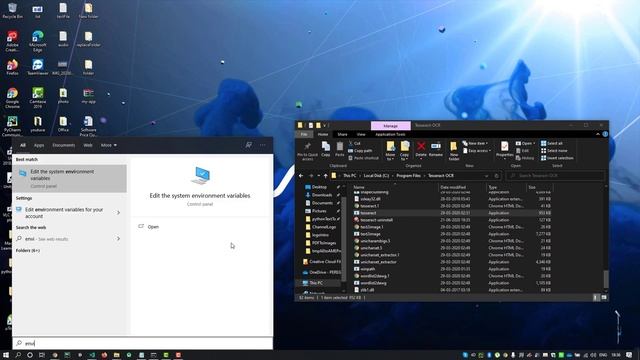Expand Easy access dropdown in ribbon
640x360 pixels.
pos(489,151)
